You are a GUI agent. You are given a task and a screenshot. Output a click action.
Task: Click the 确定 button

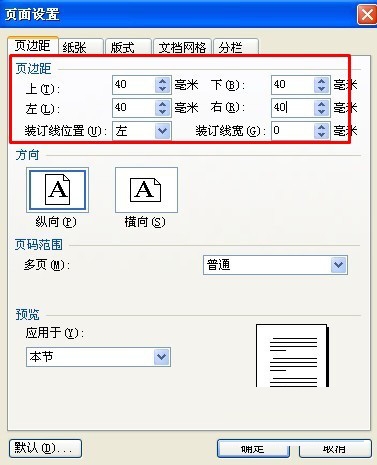click(x=253, y=449)
